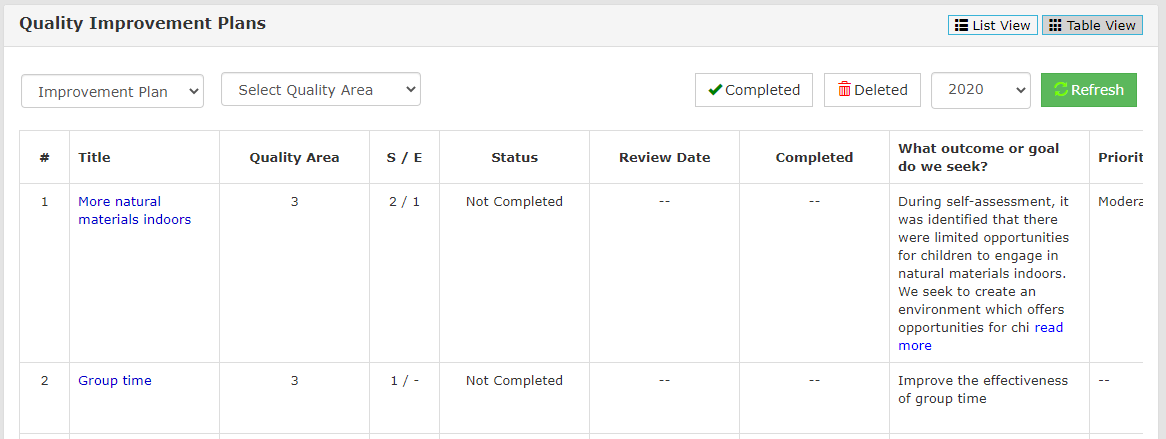Click the List View lines icon

point(961,25)
